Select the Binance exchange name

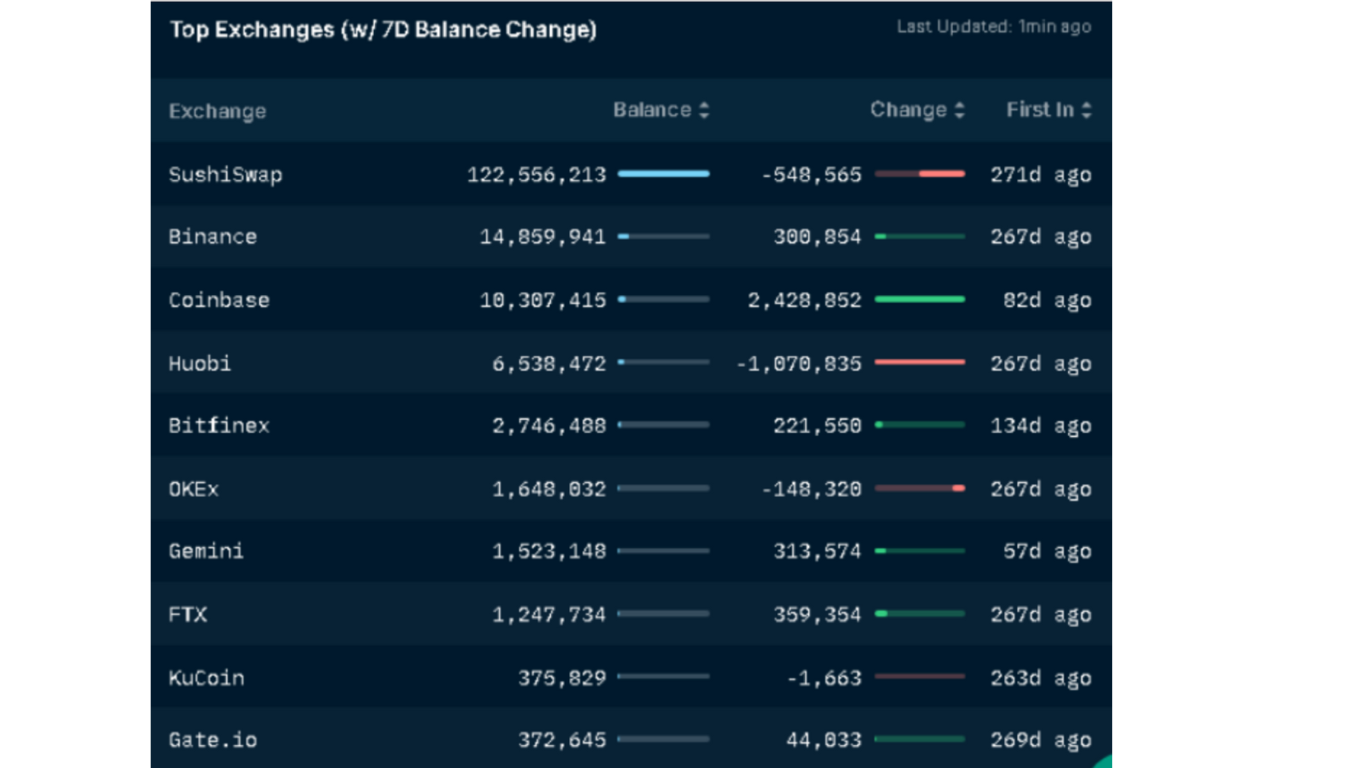click(212, 237)
